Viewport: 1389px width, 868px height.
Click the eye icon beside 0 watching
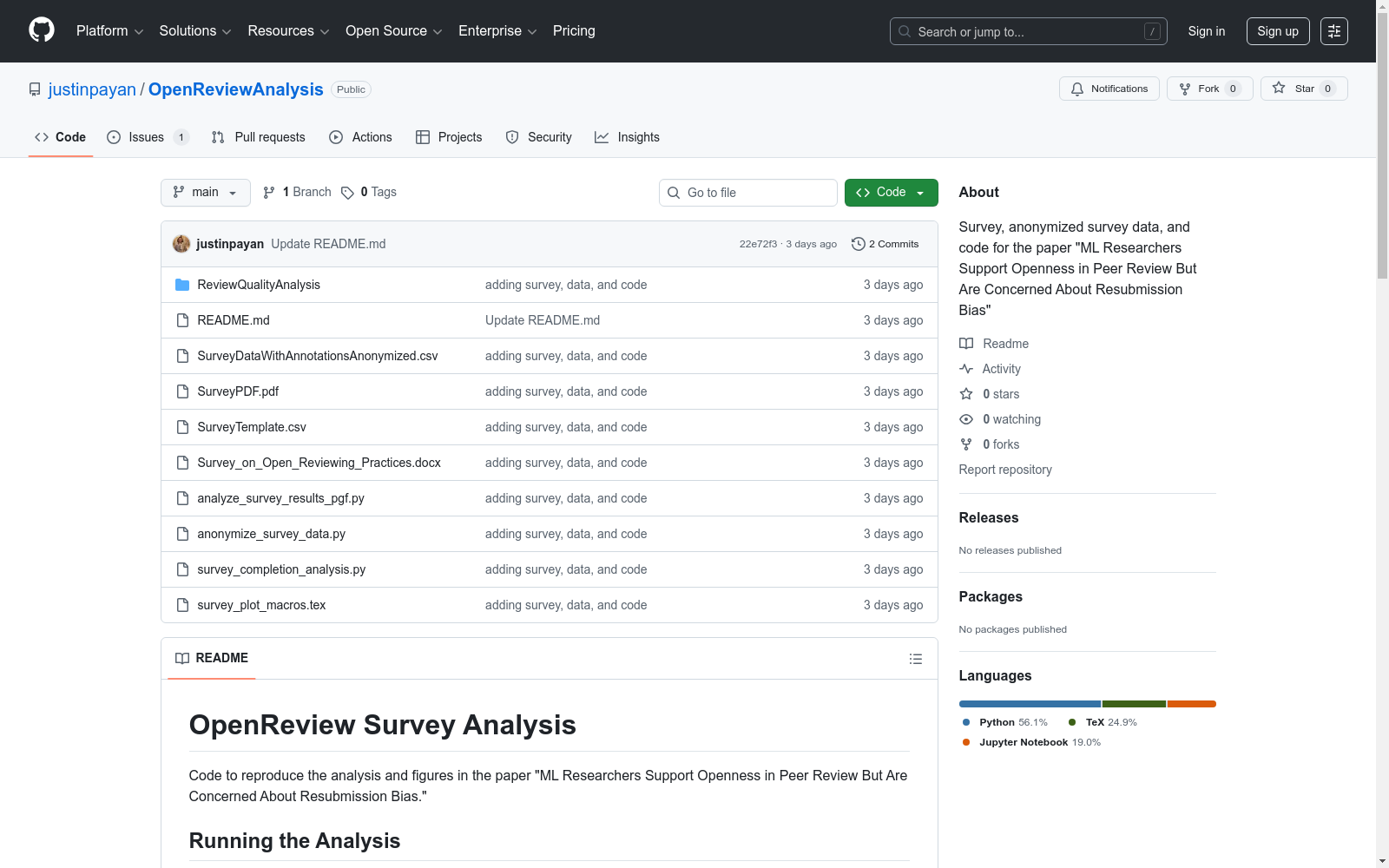pyautogui.click(x=966, y=419)
